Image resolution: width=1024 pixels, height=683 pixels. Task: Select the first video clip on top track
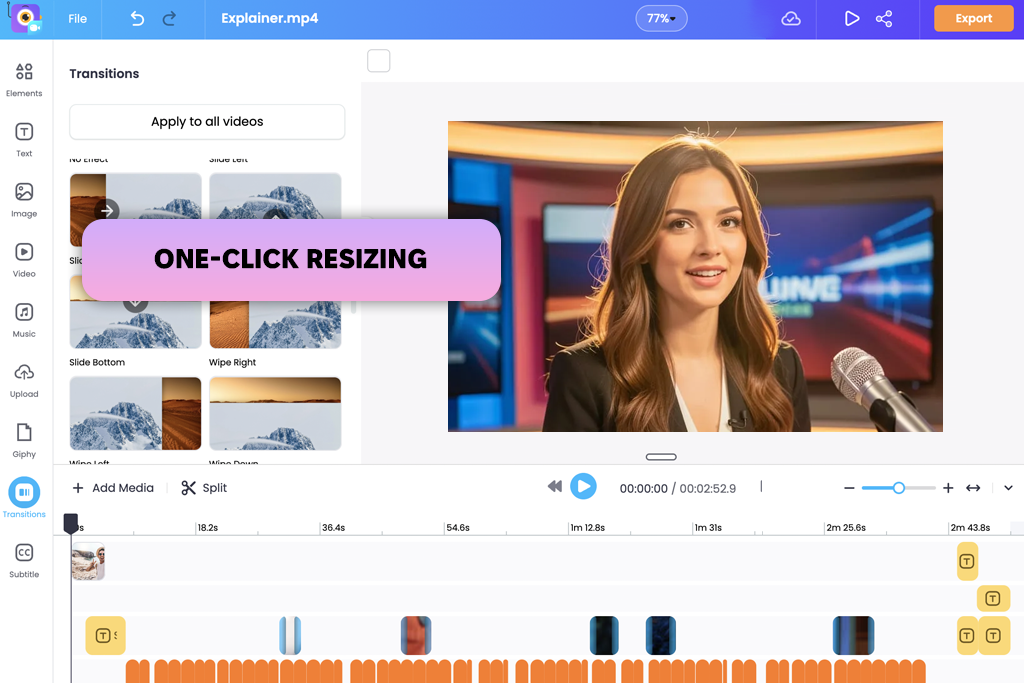tap(88, 562)
